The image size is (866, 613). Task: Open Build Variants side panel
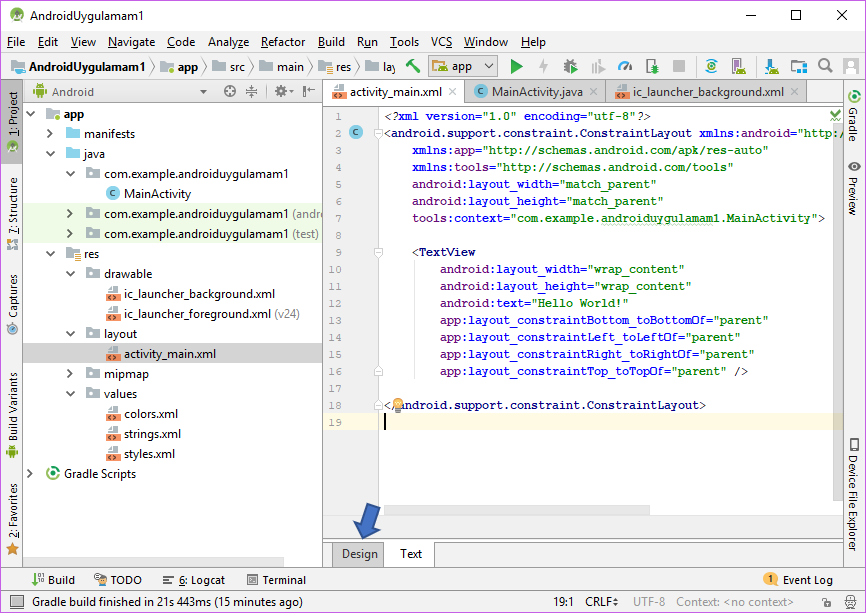click(12, 415)
